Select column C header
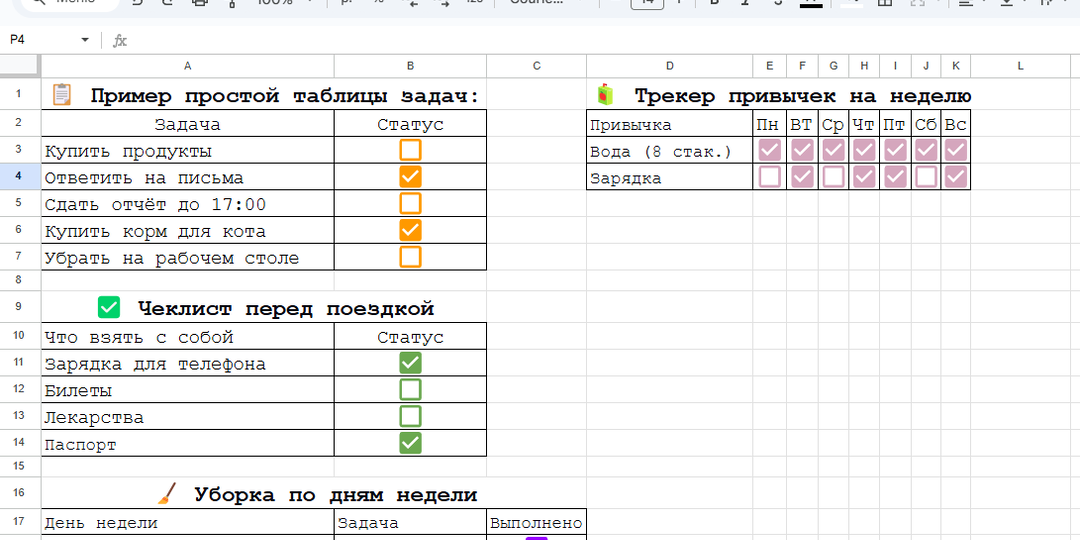The image size is (1080, 540). [537, 66]
